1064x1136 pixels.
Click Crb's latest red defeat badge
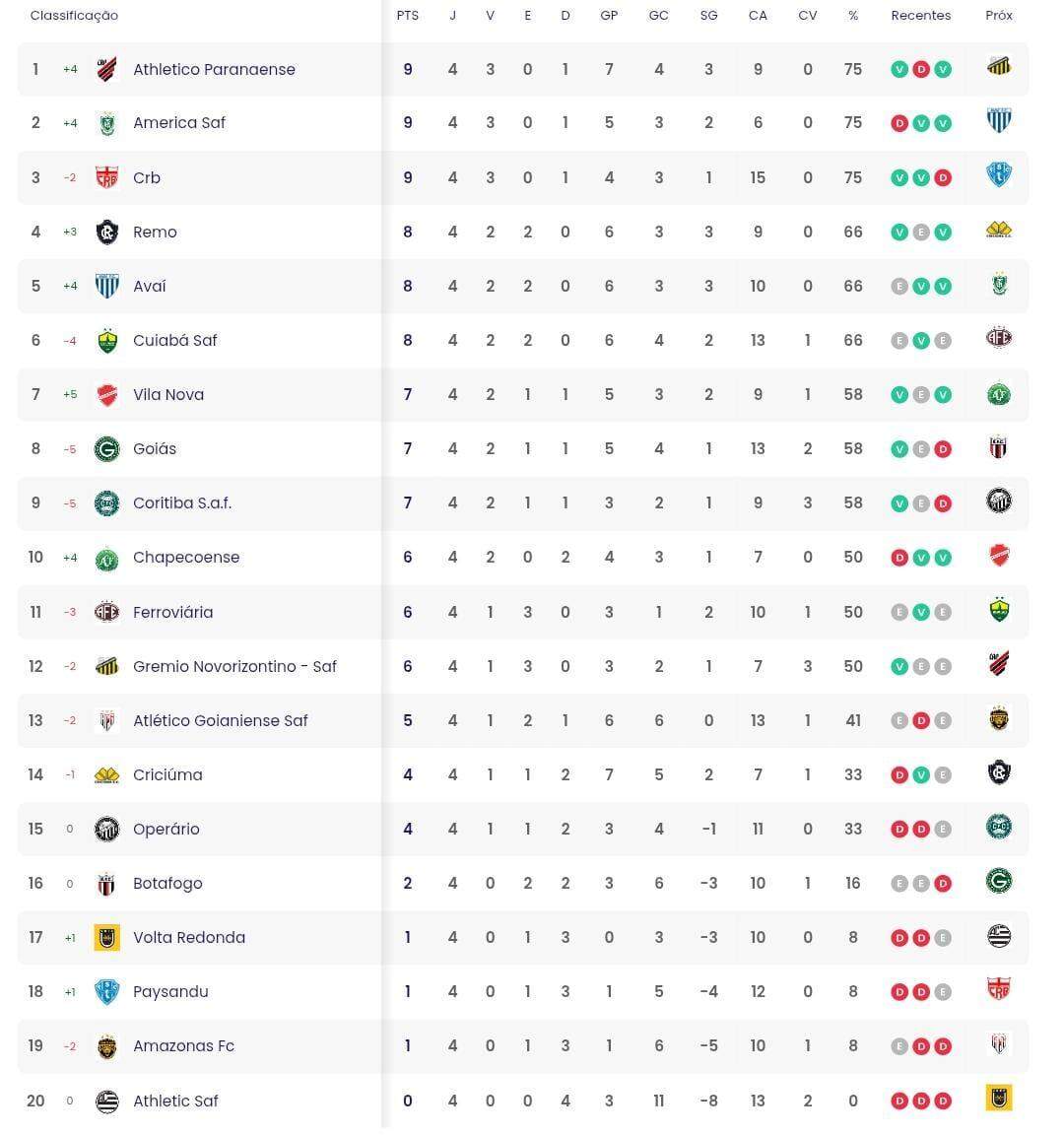(x=943, y=178)
